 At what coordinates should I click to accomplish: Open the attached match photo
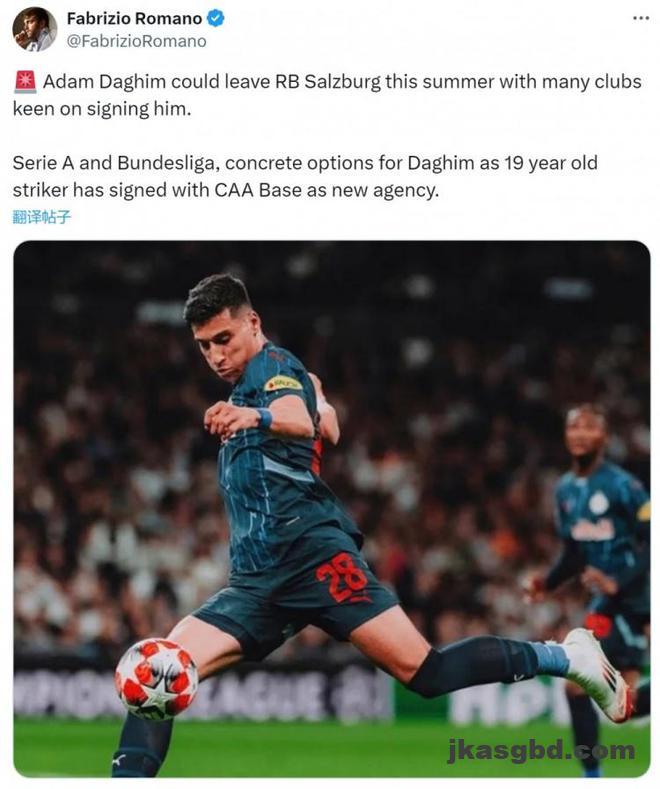(332, 509)
